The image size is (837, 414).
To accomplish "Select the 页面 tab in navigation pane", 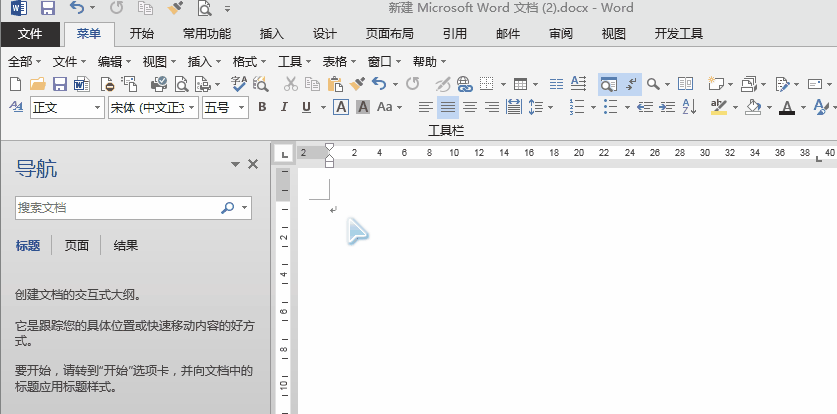I will point(77,245).
